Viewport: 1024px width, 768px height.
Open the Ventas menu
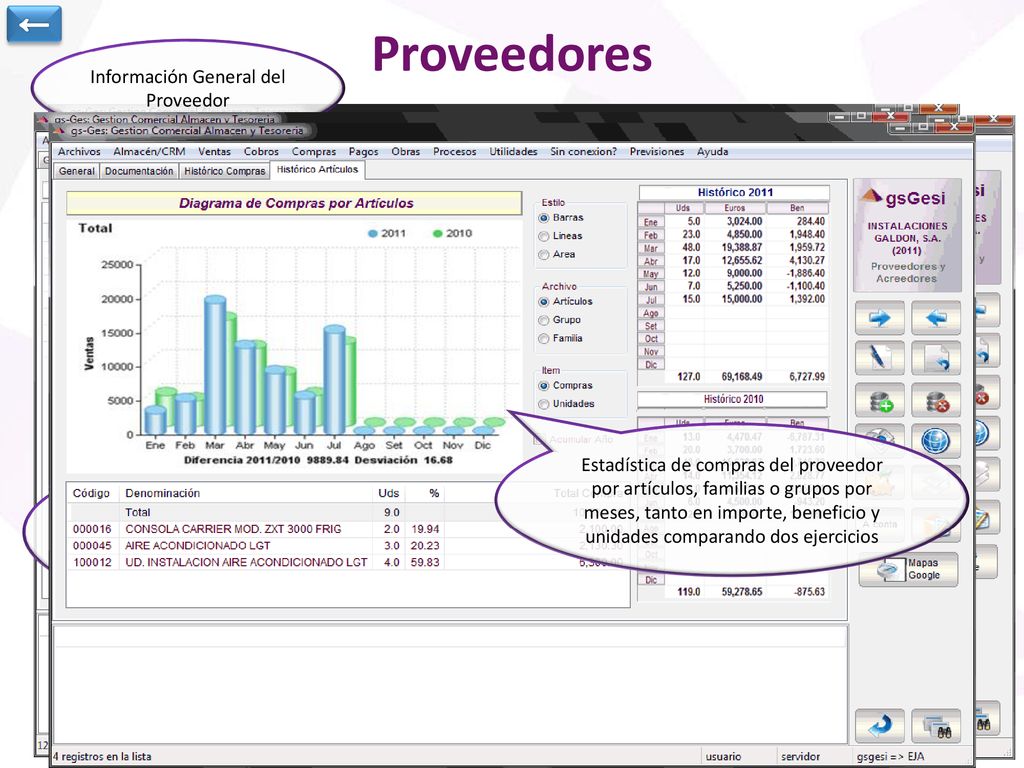pos(214,152)
